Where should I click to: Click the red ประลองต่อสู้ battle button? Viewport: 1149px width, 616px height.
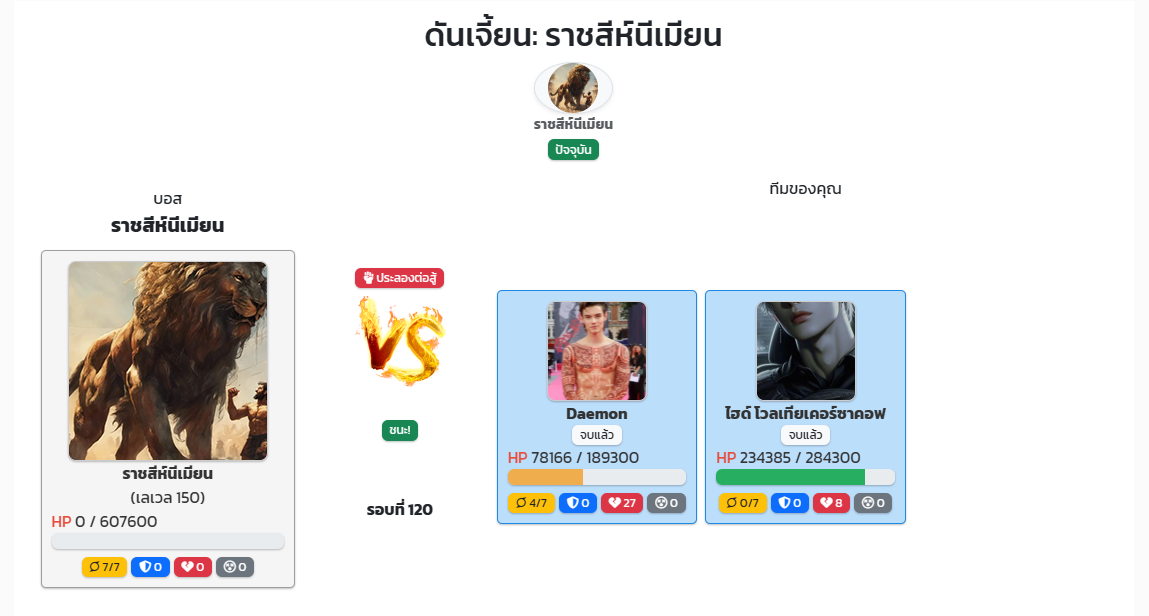click(x=399, y=278)
